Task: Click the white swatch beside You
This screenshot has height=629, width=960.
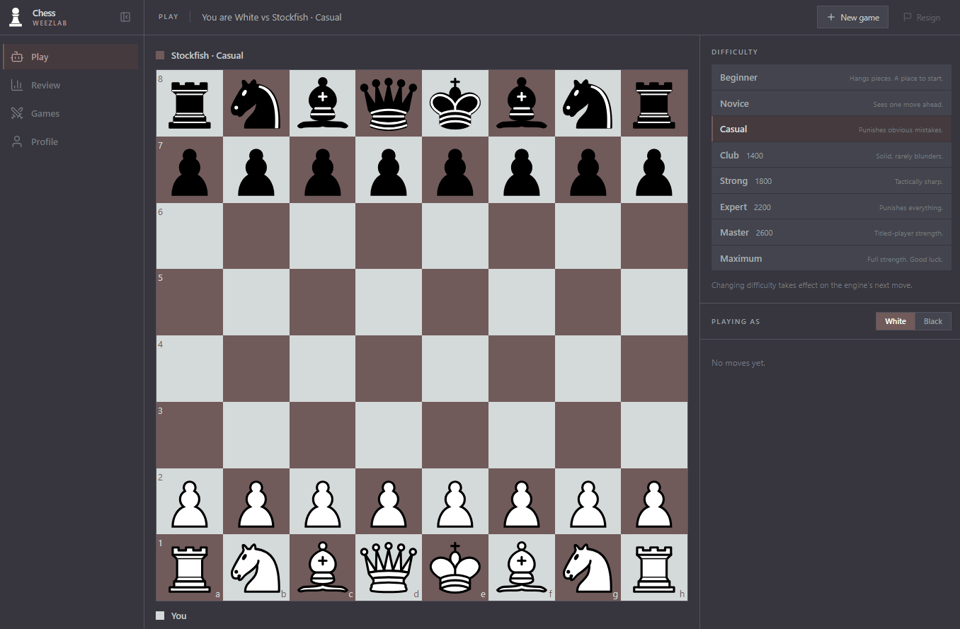Action: 160,616
